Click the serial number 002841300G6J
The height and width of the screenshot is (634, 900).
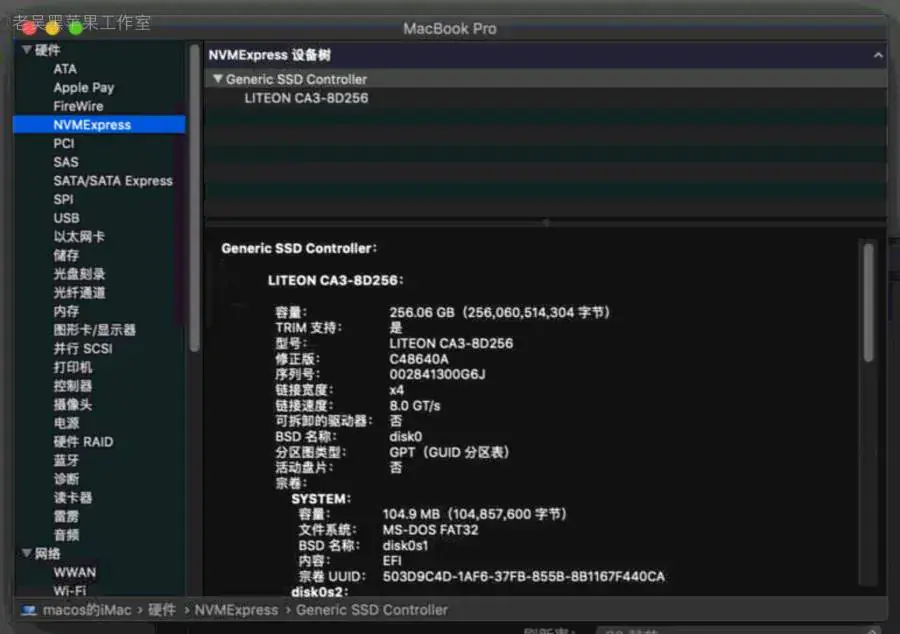437,374
